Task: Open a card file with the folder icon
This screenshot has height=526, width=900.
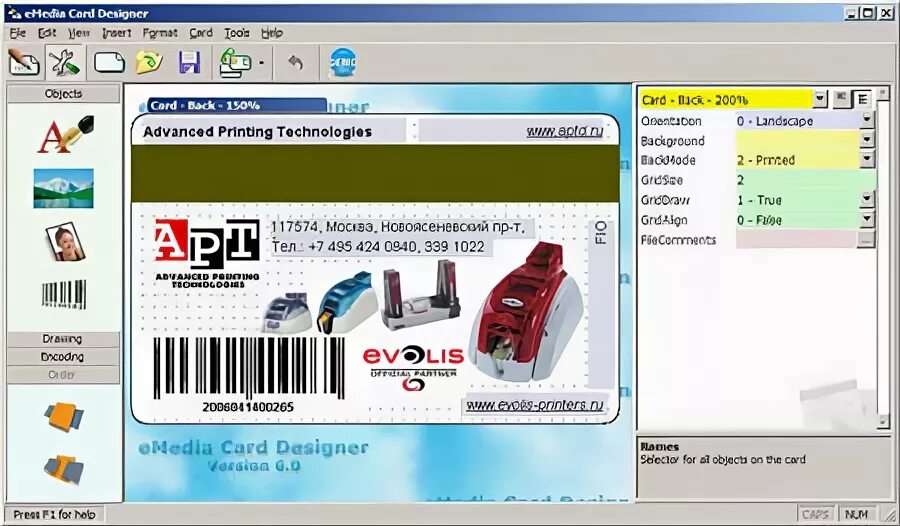Action: [x=149, y=62]
